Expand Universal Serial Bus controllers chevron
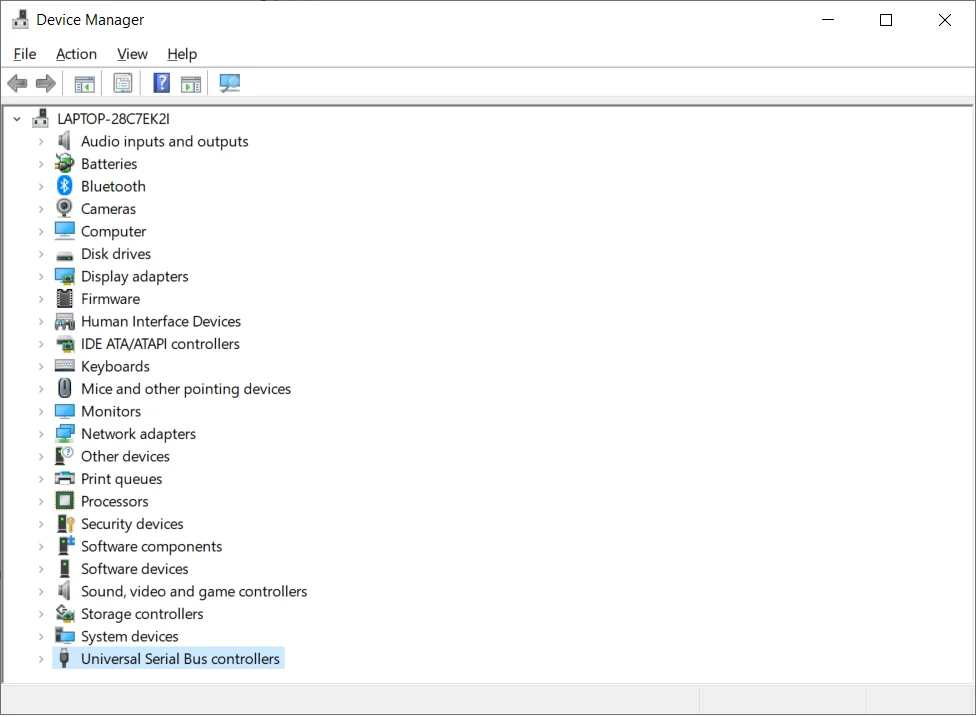The height and width of the screenshot is (717, 976). point(40,658)
